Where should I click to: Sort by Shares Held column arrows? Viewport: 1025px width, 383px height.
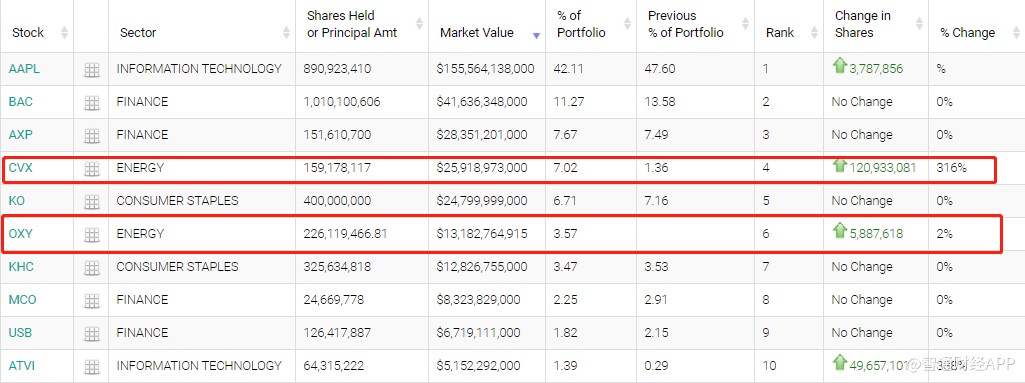(420, 24)
